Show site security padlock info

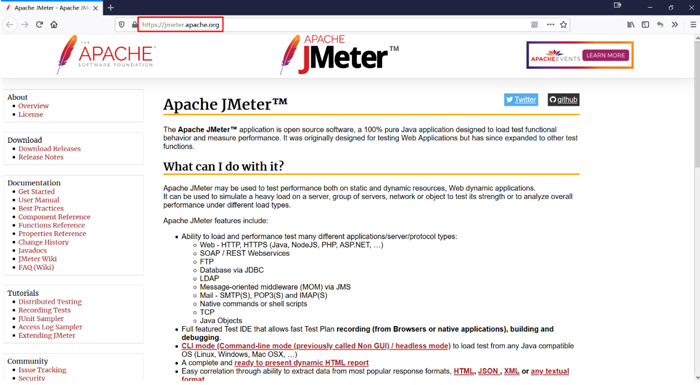coord(134,25)
